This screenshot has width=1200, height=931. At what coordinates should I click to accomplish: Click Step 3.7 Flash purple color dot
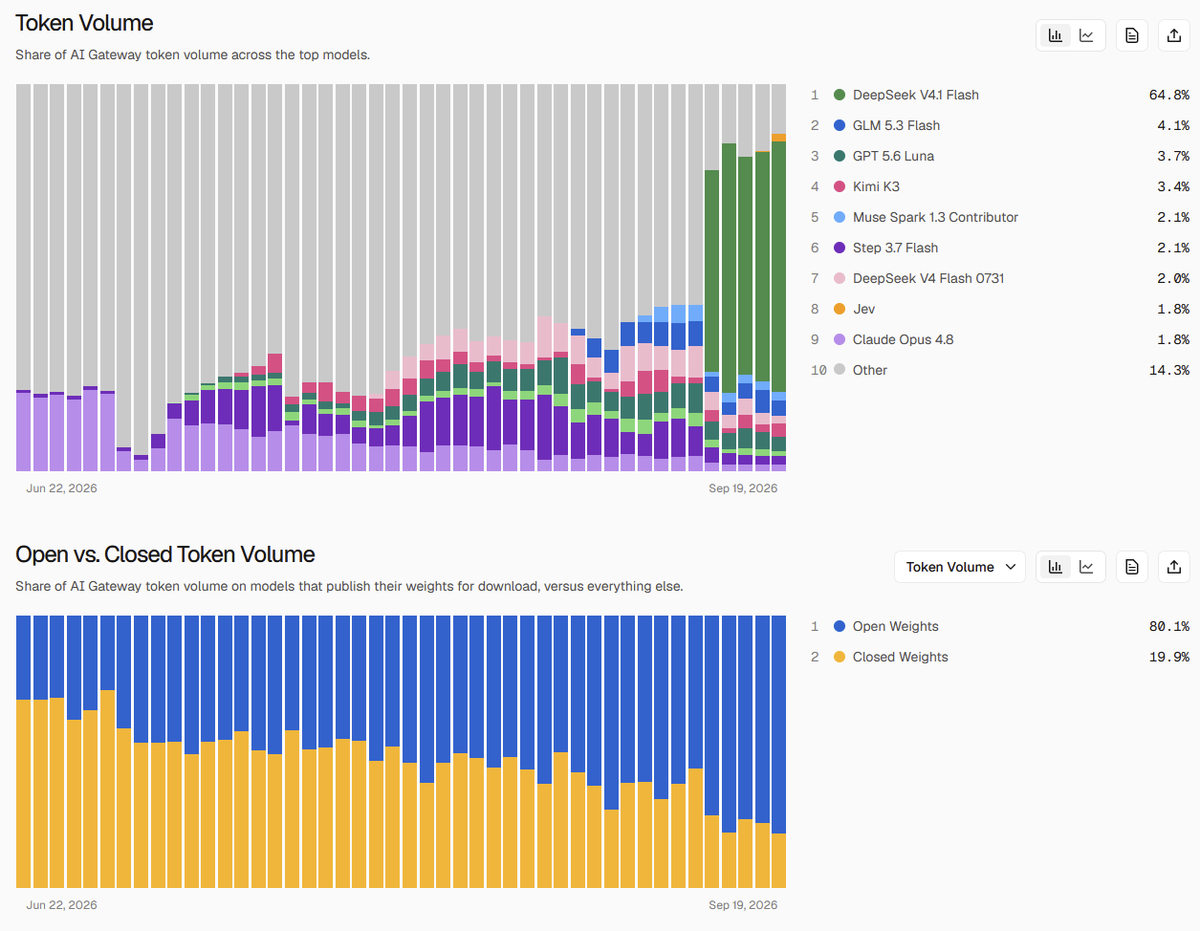pyautogui.click(x=839, y=248)
